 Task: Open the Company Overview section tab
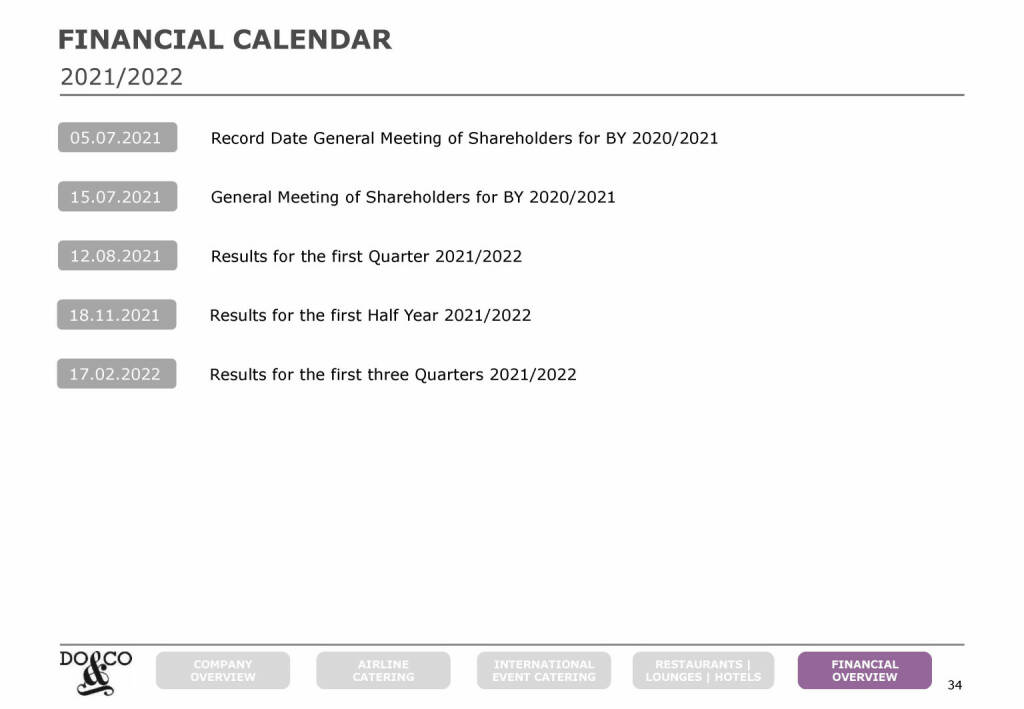pos(223,671)
